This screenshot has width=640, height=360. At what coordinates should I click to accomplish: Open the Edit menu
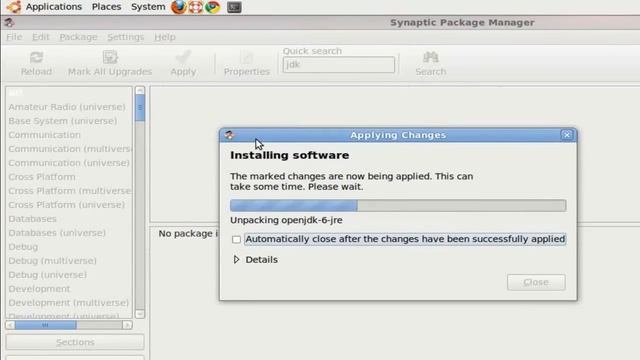(41, 37)
